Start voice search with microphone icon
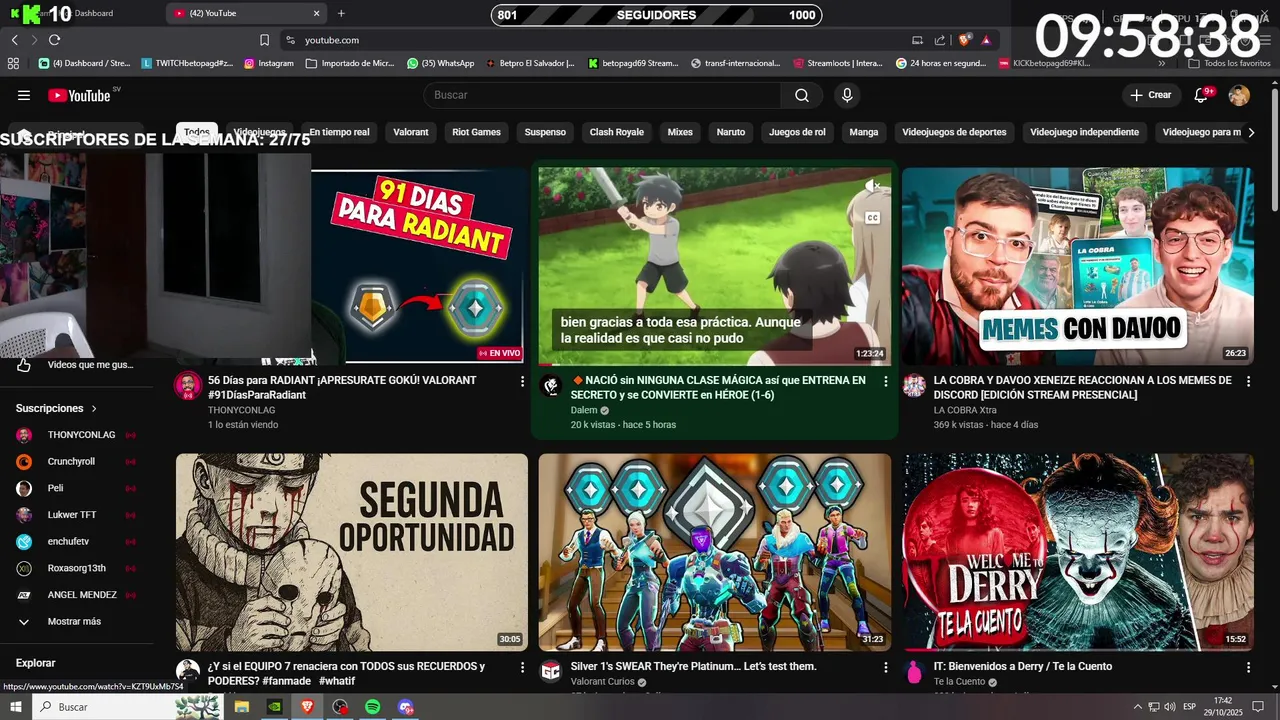 click(x=847, y=95)
